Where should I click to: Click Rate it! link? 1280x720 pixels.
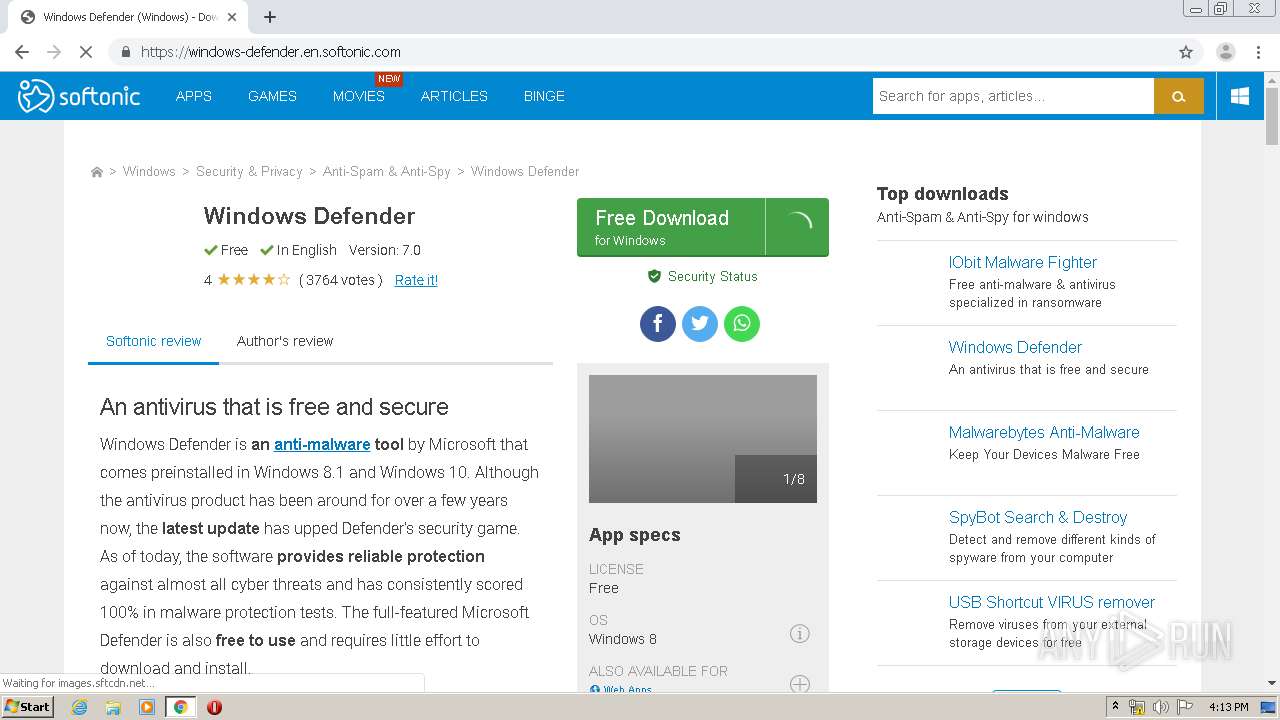[416, 280]
